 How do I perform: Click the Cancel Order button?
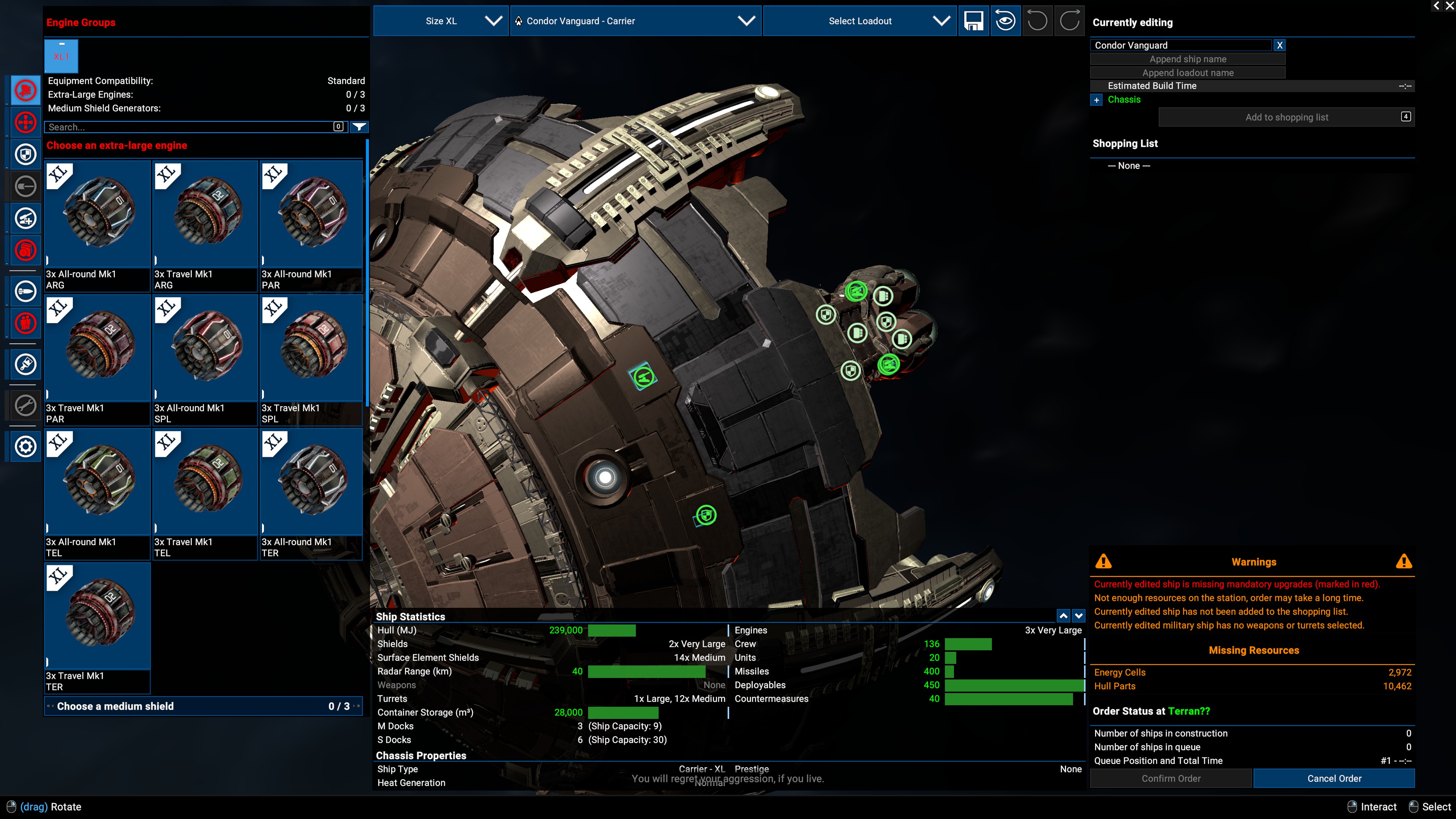pos(1334,778)
